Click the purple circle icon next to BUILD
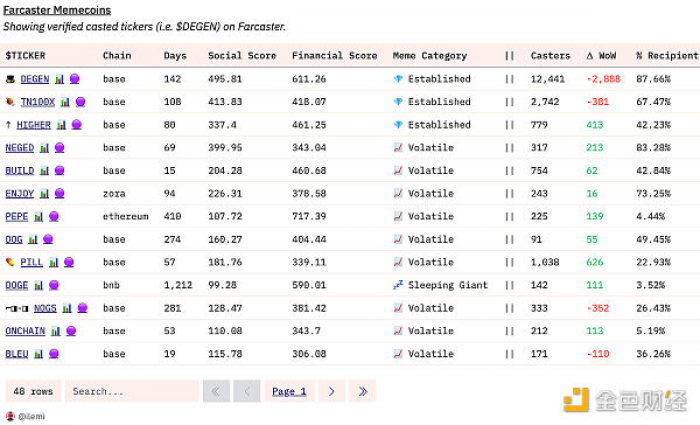The height and width of the screenshot is (425, 700). tap(59, 170)
